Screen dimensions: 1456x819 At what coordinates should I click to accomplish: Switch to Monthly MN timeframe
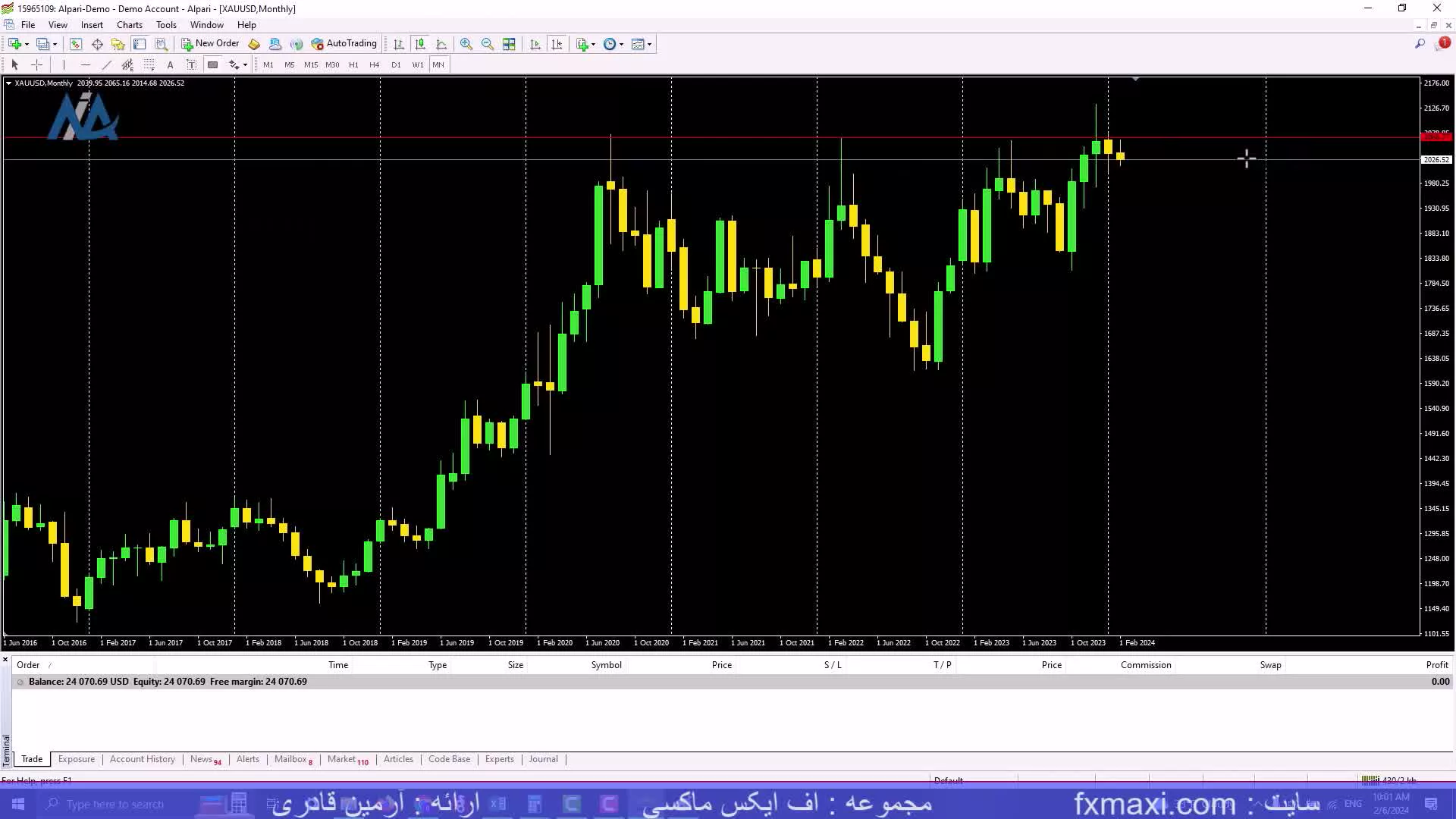(438, 64)
